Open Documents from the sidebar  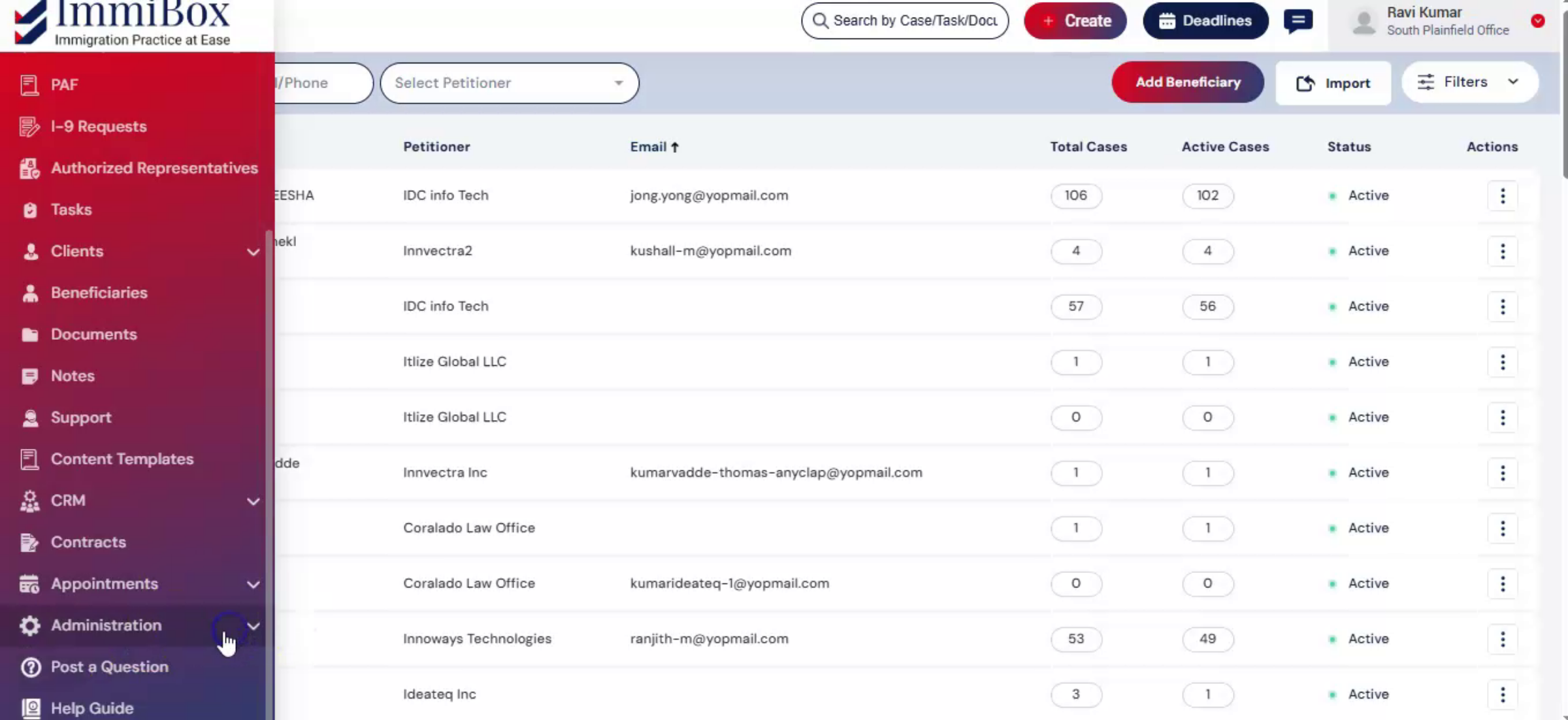pyautogui.click(x=94, y=335)
